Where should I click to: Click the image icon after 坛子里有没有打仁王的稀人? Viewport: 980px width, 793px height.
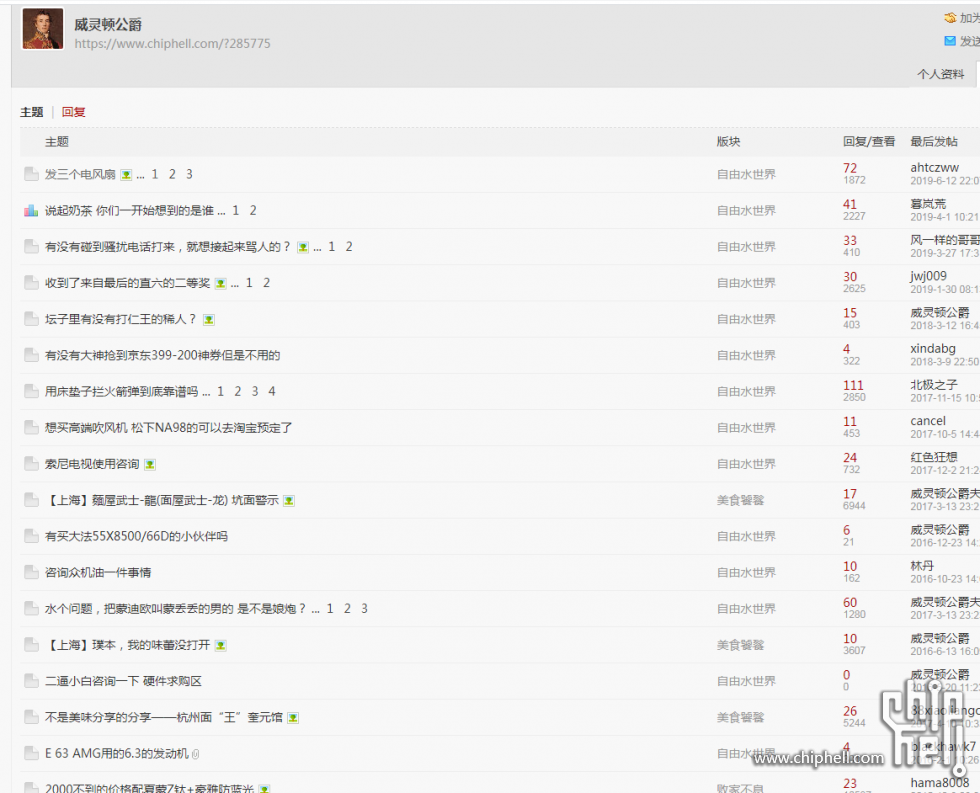pos(209,320)
